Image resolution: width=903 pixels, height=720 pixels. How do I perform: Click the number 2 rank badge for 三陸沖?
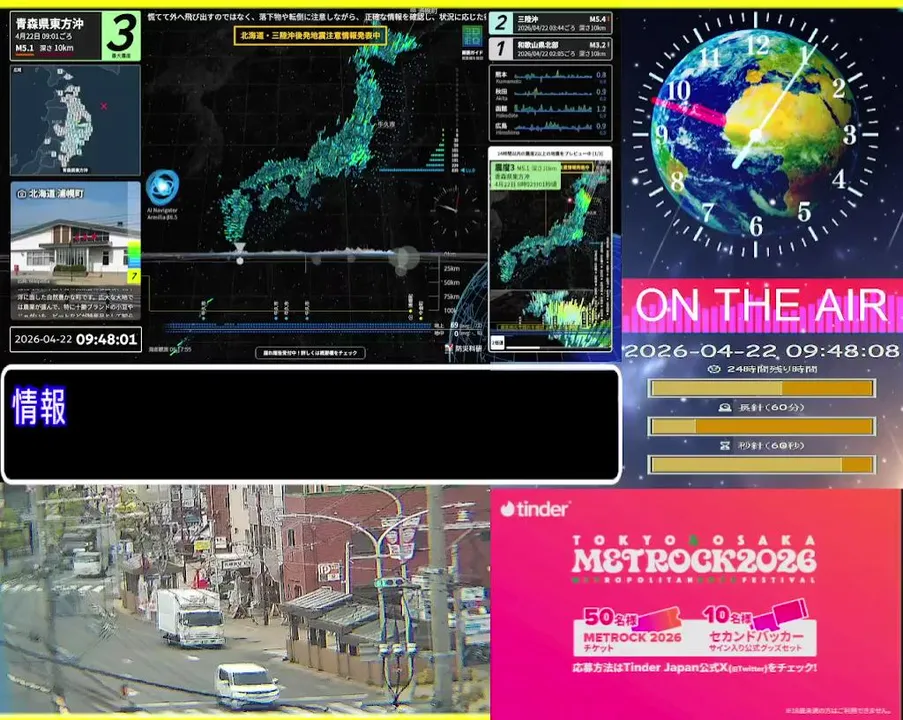[x=501, y=23]
